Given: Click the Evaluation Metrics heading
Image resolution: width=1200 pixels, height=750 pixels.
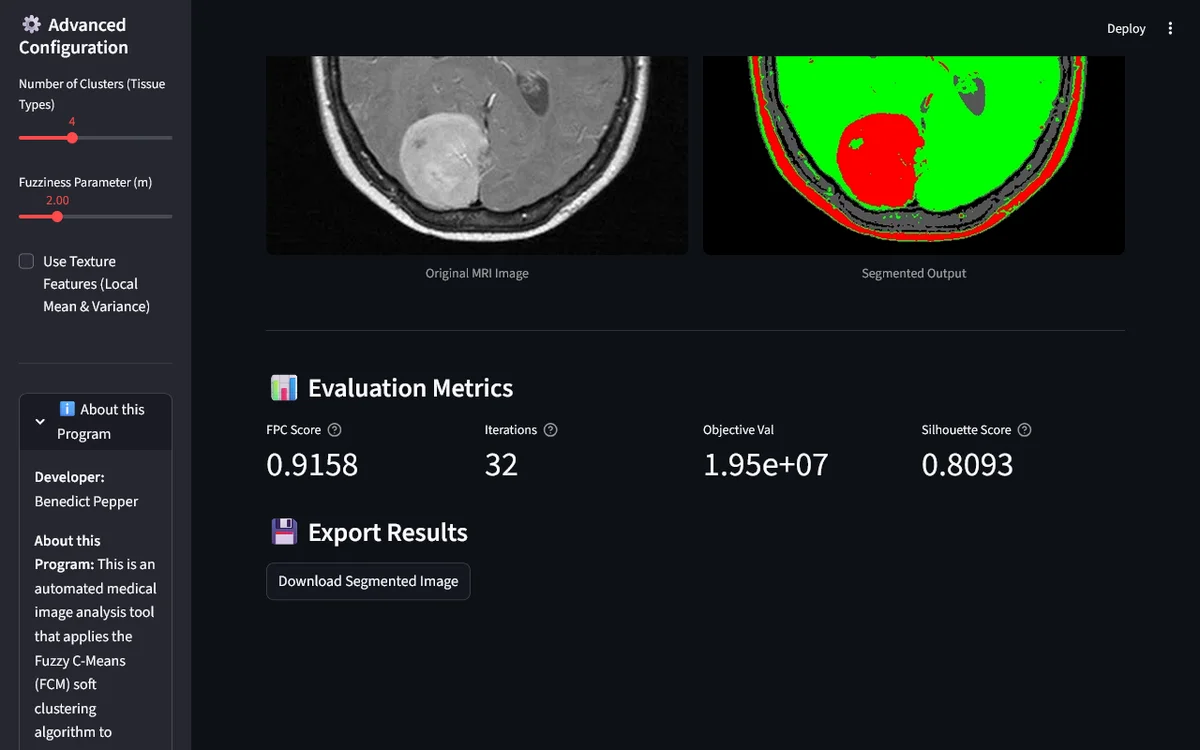Looking at the screenshot, I should (x=410, y=388).
